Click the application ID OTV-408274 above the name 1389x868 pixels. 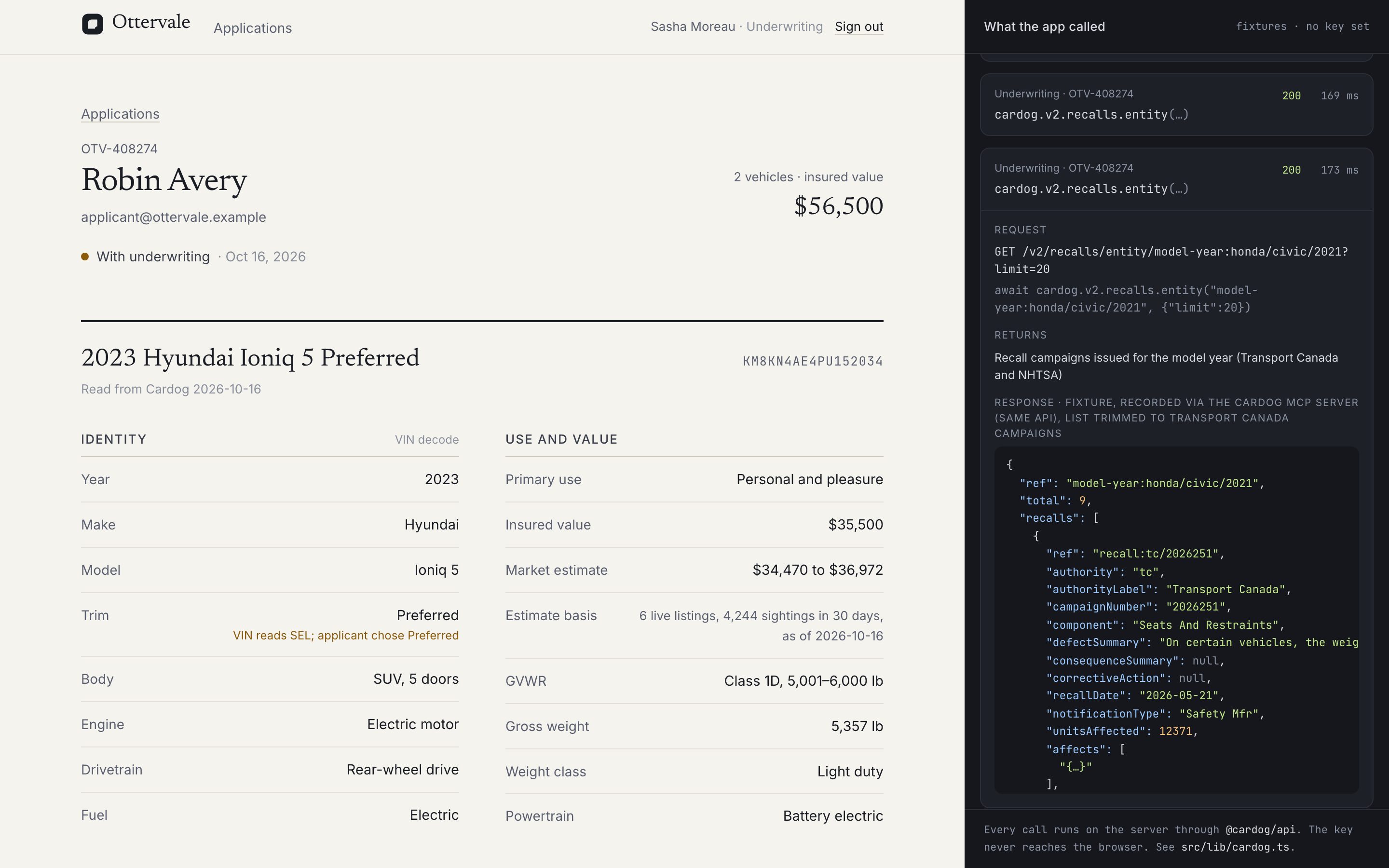click(120, 149)
